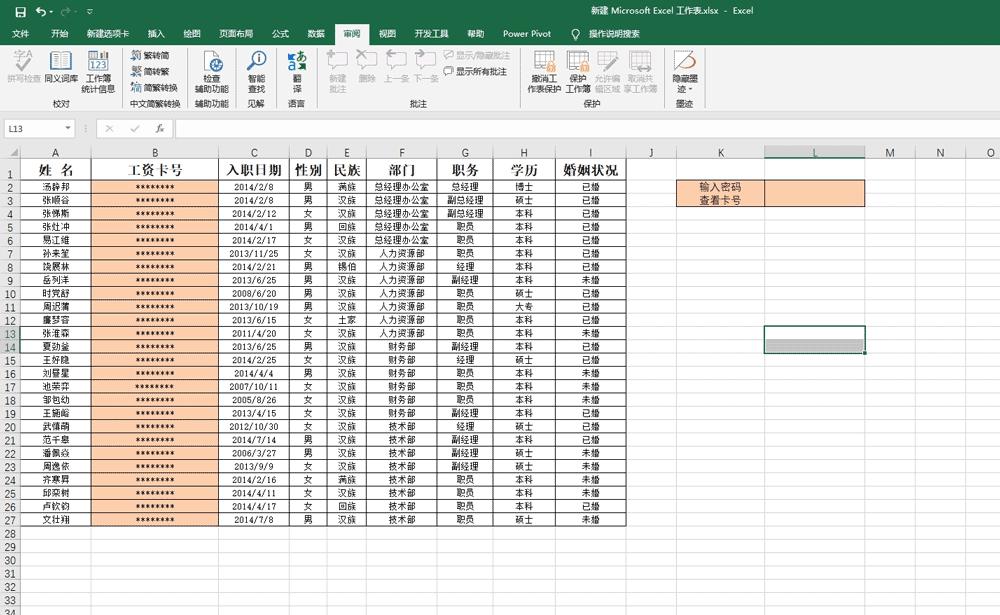Open 智能查找 smart lookup

[x=256, y=70]
